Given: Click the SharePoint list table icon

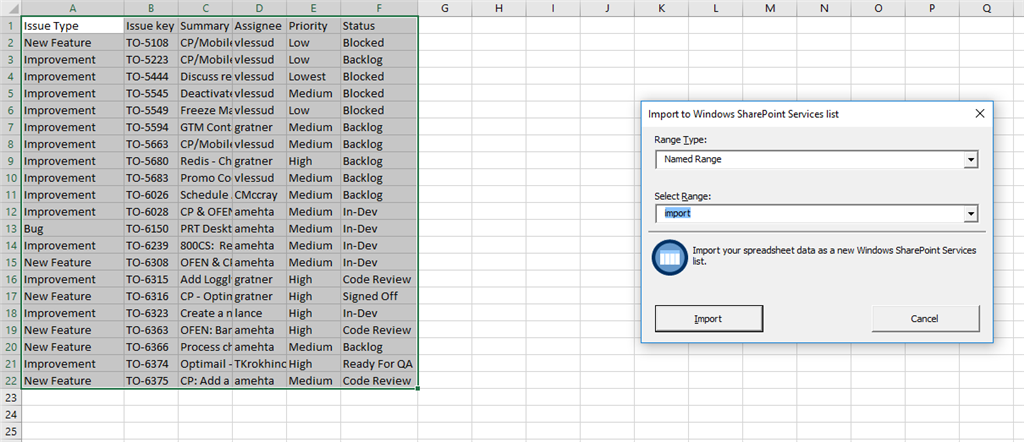Looking at the screenshot, I should pyautogui.click(x=669, y=257).
